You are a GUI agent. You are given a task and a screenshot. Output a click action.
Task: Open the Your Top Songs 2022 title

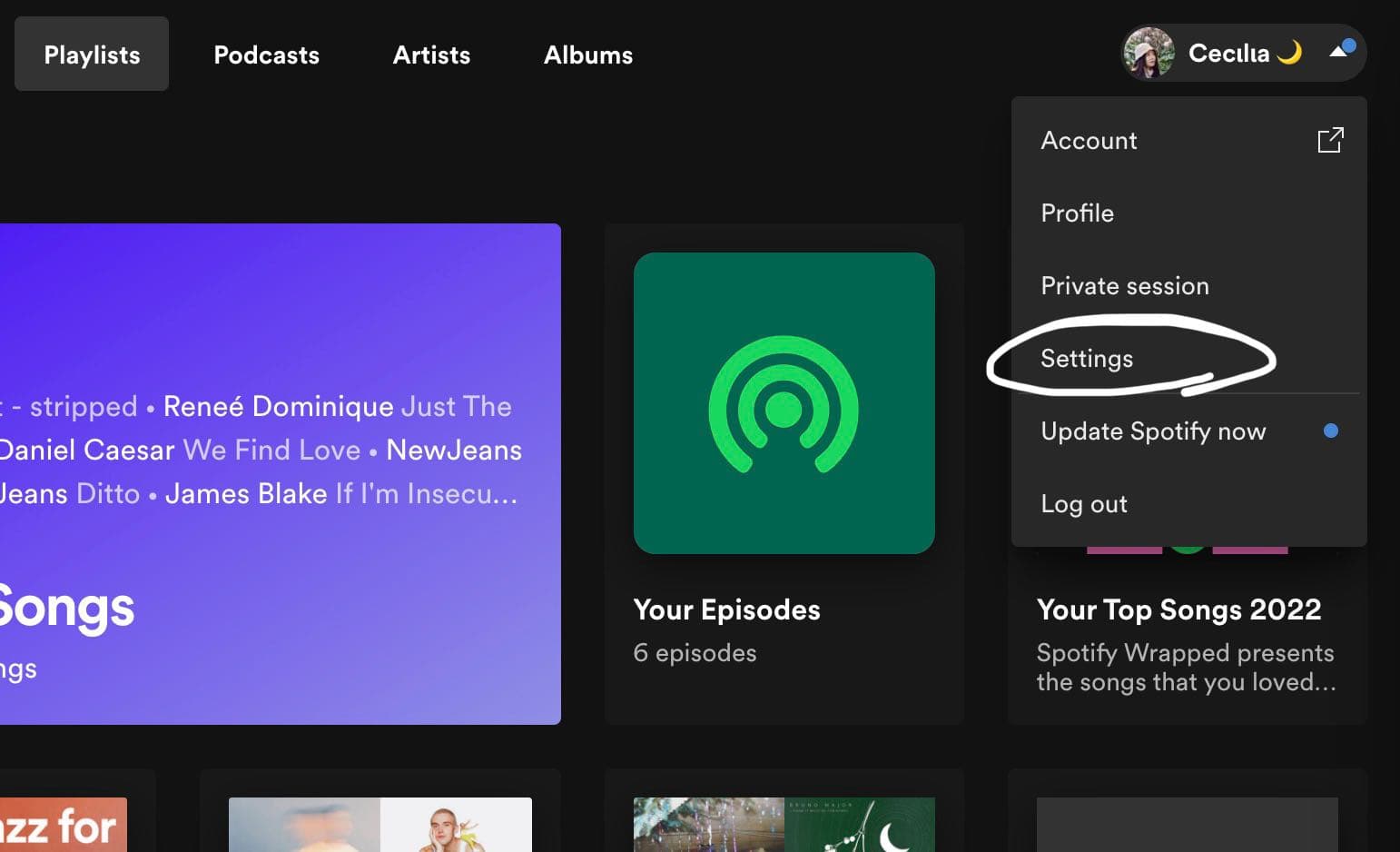1178,609
